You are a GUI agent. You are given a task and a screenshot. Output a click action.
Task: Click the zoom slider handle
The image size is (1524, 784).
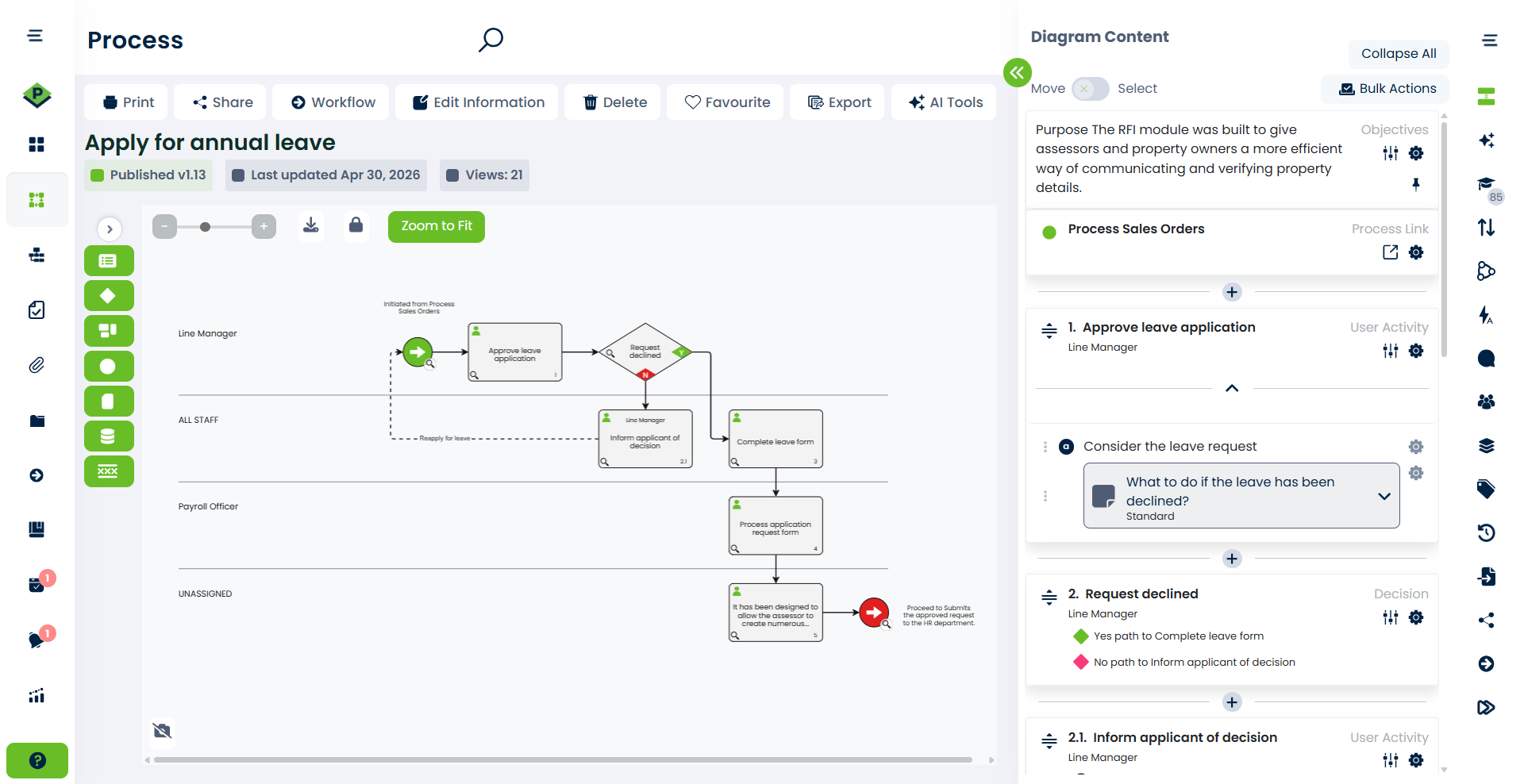tap(206, 227)
